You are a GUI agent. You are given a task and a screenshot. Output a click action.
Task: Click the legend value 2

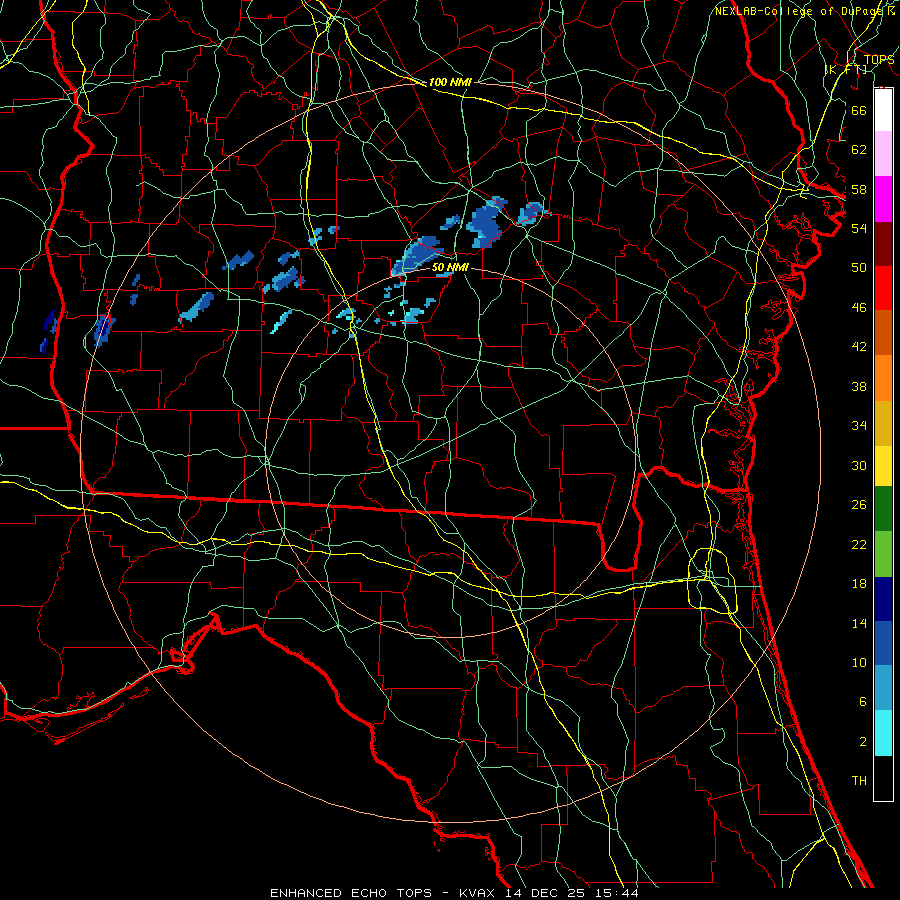click(x=862, y=742)
